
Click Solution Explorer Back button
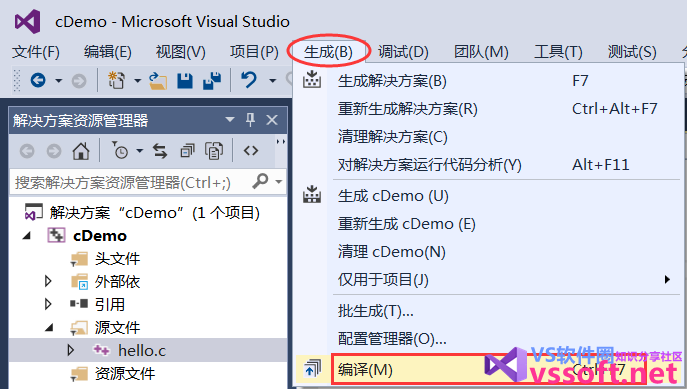pos(27,151)
